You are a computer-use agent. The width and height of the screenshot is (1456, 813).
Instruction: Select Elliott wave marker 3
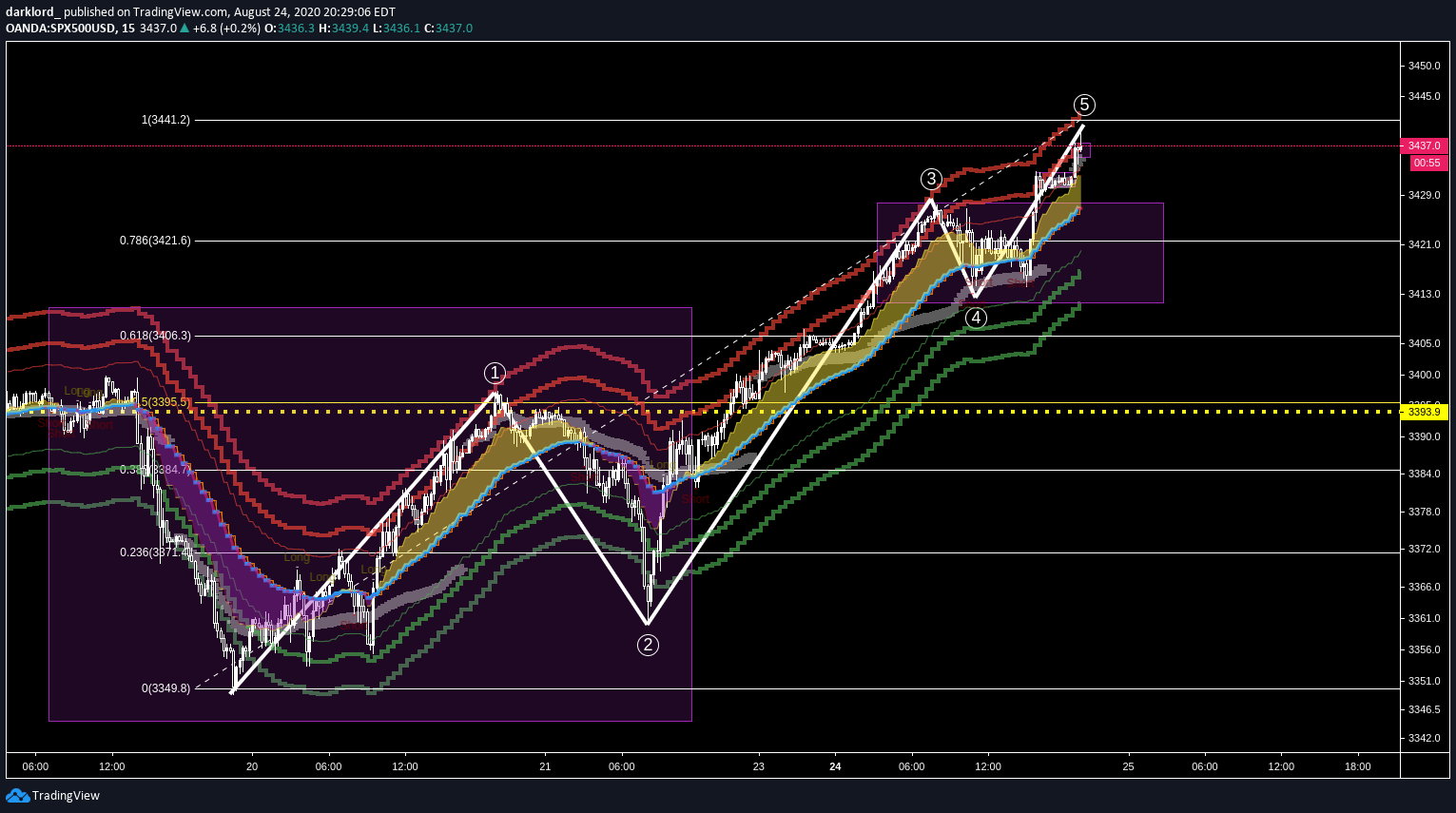coord(931,178)
